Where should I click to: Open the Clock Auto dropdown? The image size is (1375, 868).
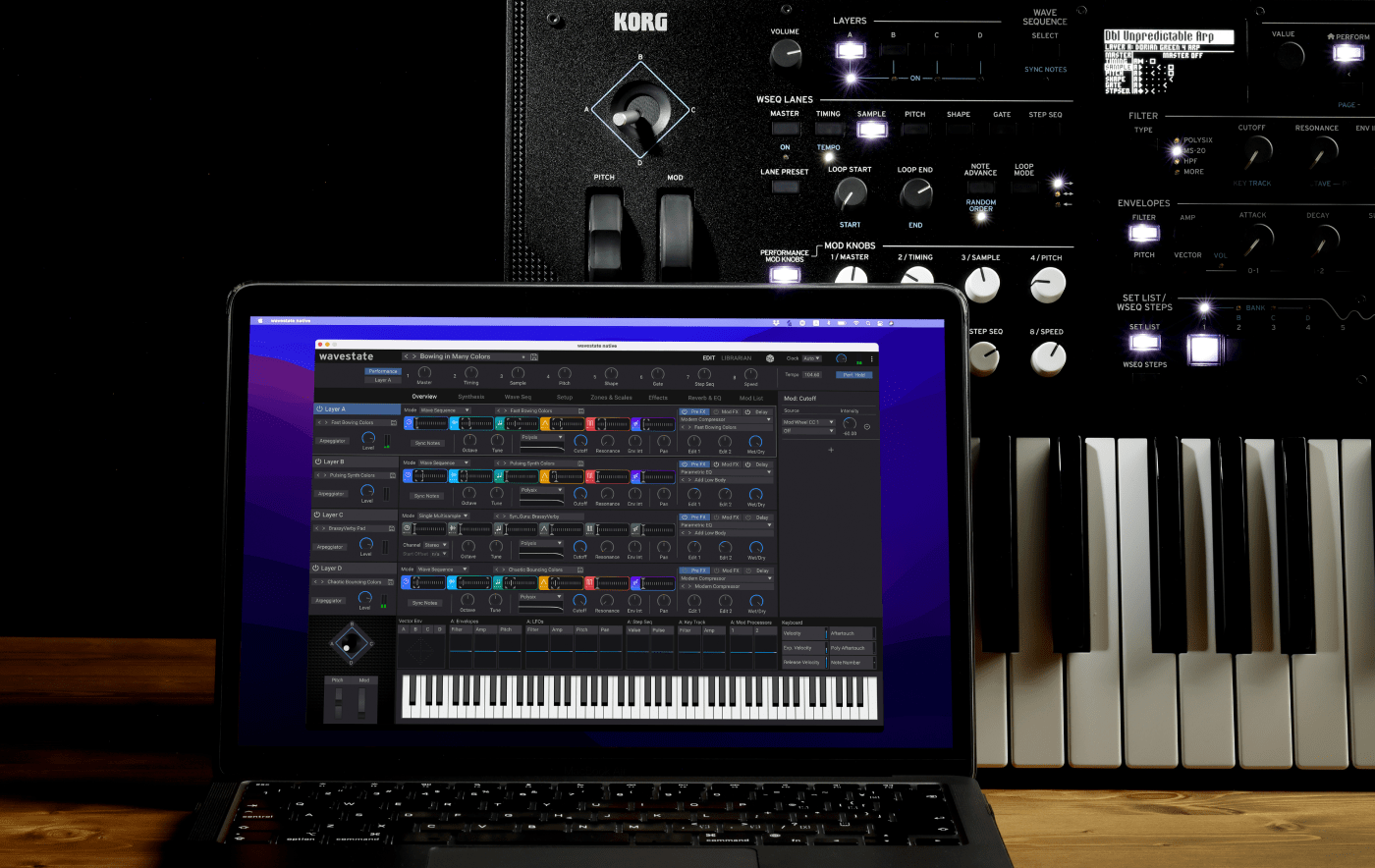pos(811,358)
